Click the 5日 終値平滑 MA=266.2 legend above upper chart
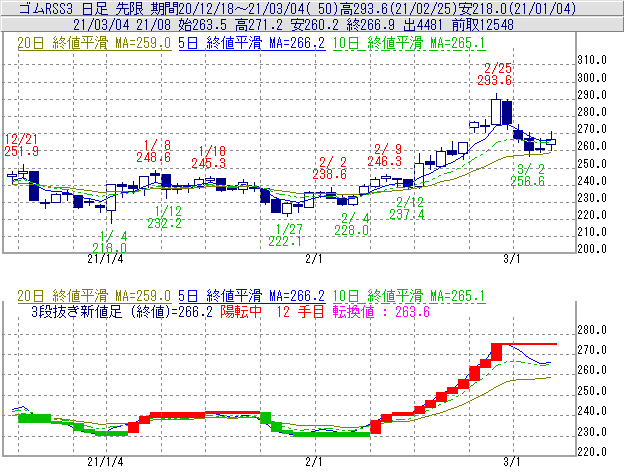The image size is (624, 473). tap(252, 43)
